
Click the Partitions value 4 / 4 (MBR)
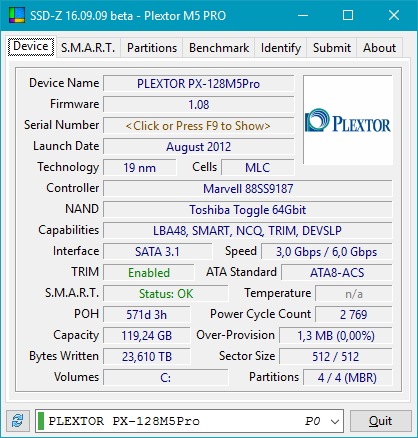(348, 378)
